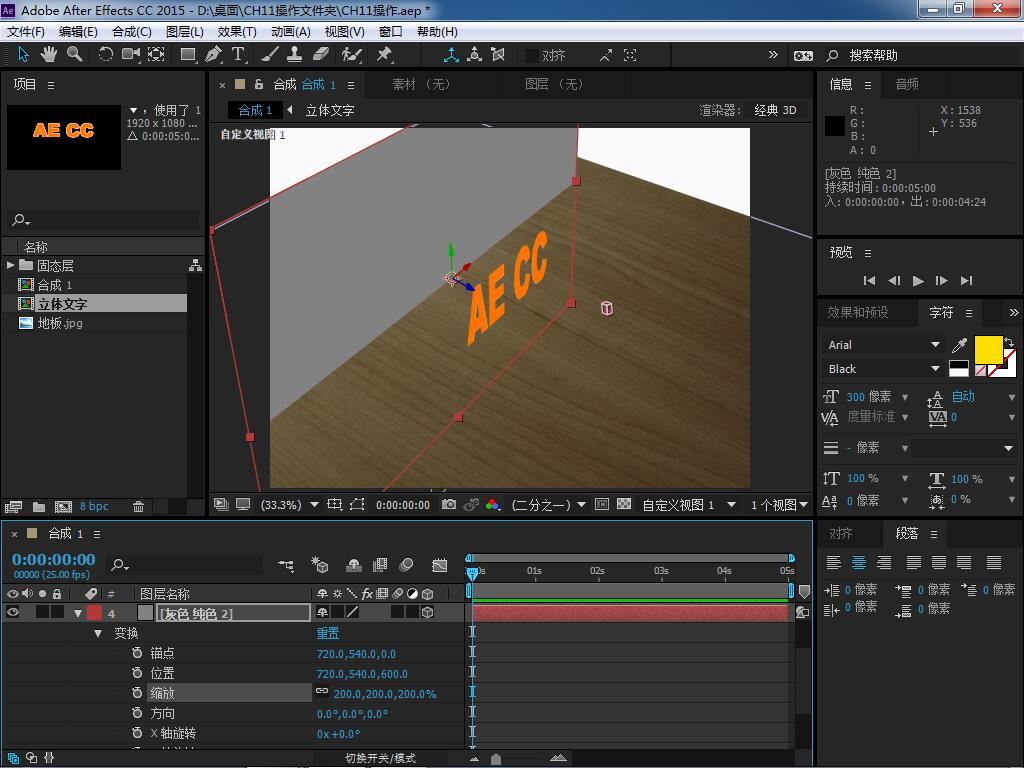
Task: Switch to View Axis mode
Action: pyautogui.click(x=498, y=56)
